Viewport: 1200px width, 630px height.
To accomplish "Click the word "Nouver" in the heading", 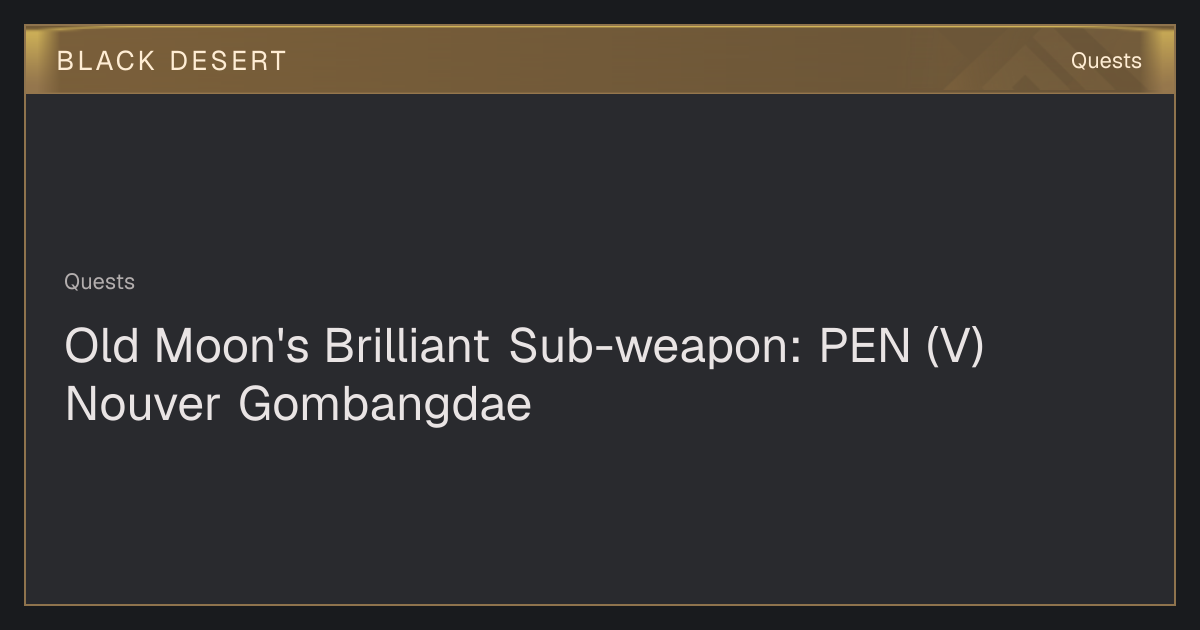I will pyautogui.click(x=142, y=405).
